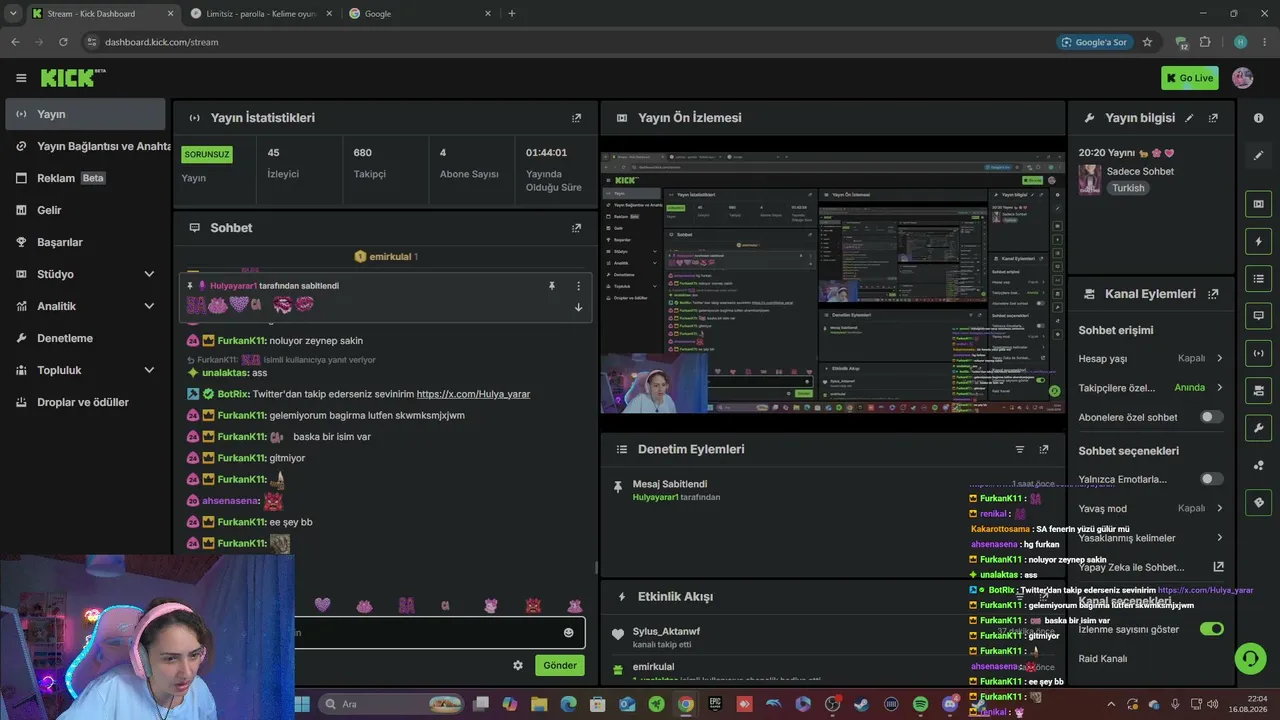Open the Windows Start menu
The image size is (1280, 720).
coord(302,704)
